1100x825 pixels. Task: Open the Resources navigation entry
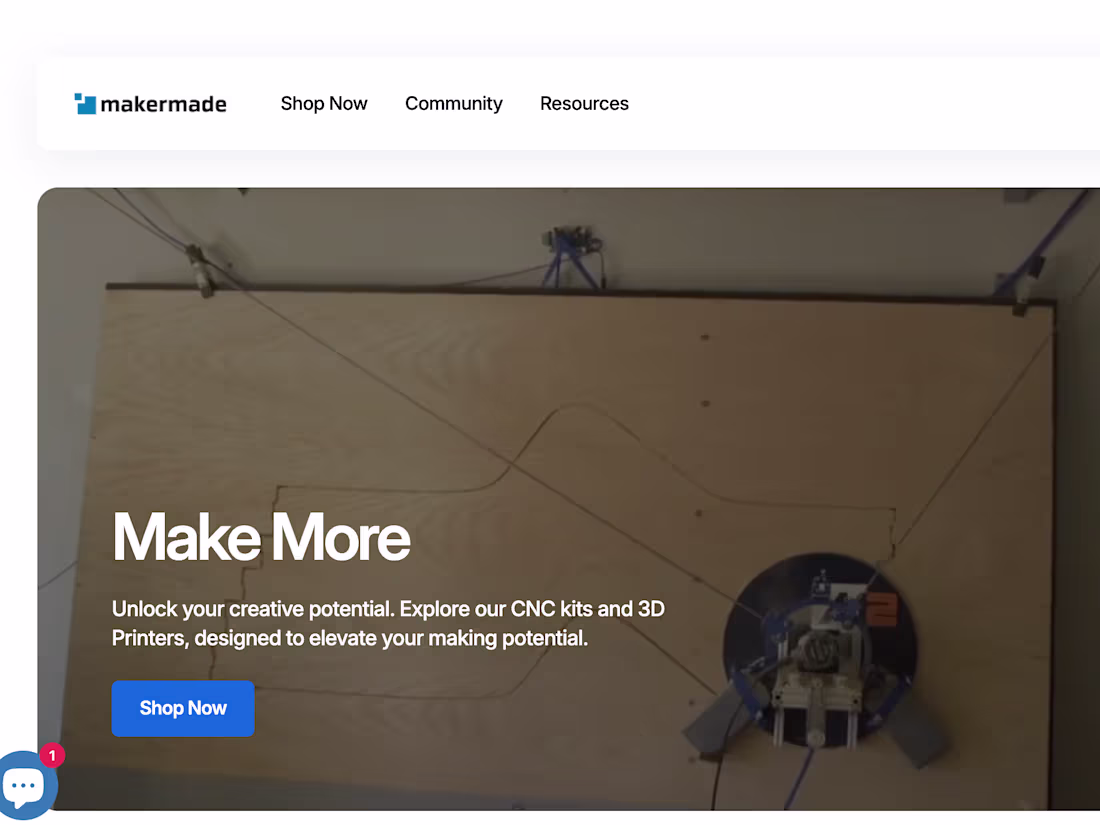pos(584,103)
